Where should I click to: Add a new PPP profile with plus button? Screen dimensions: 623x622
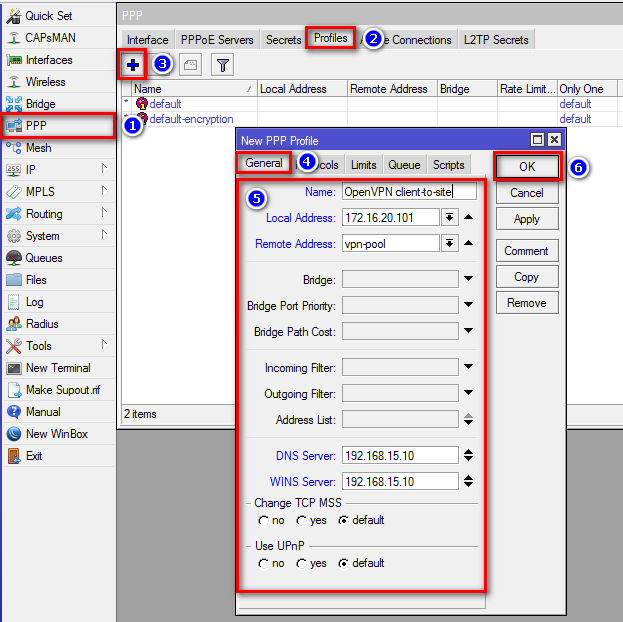(133, 64)
